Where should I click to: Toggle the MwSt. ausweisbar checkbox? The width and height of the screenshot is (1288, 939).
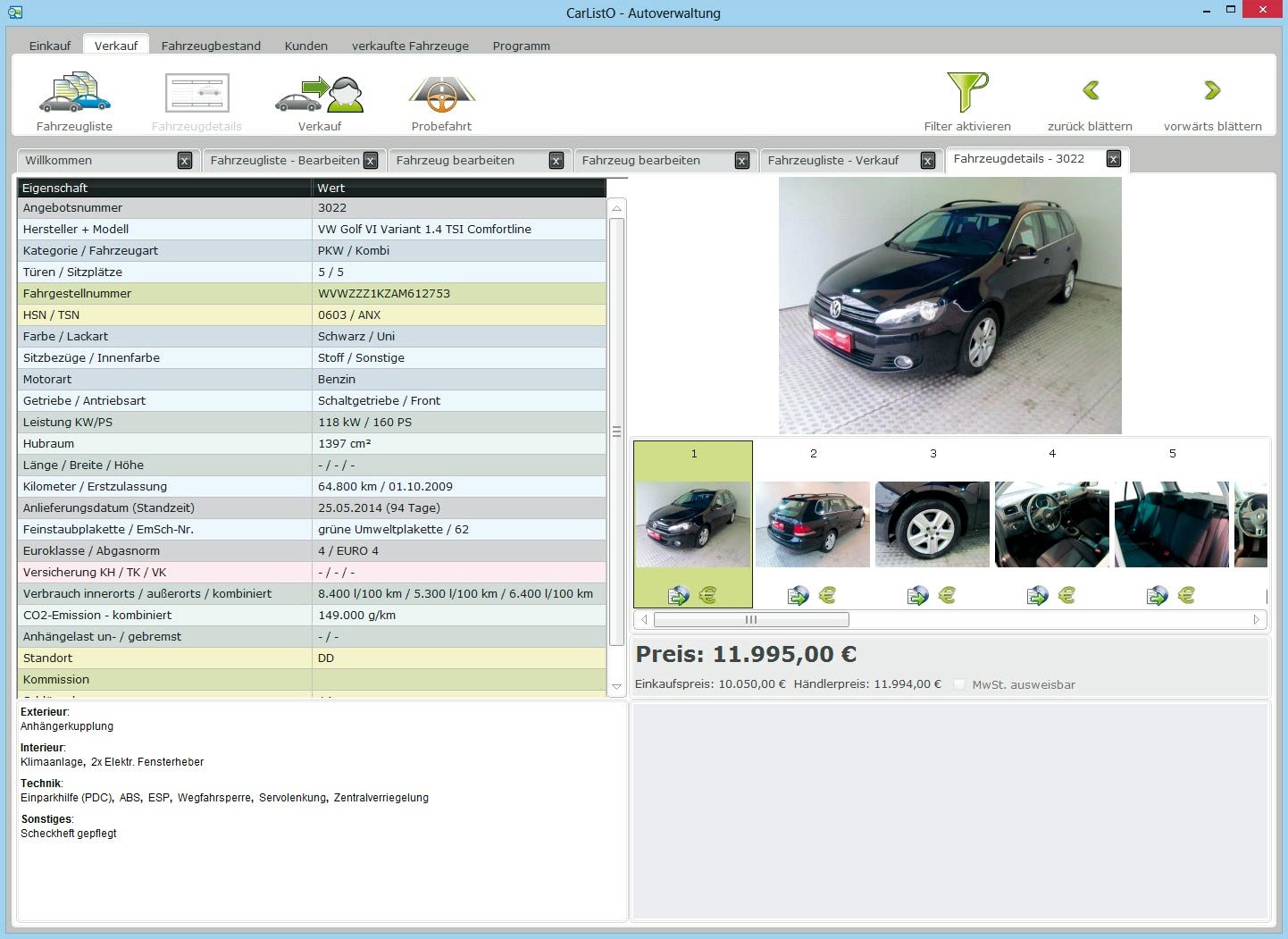coord(959,684)
